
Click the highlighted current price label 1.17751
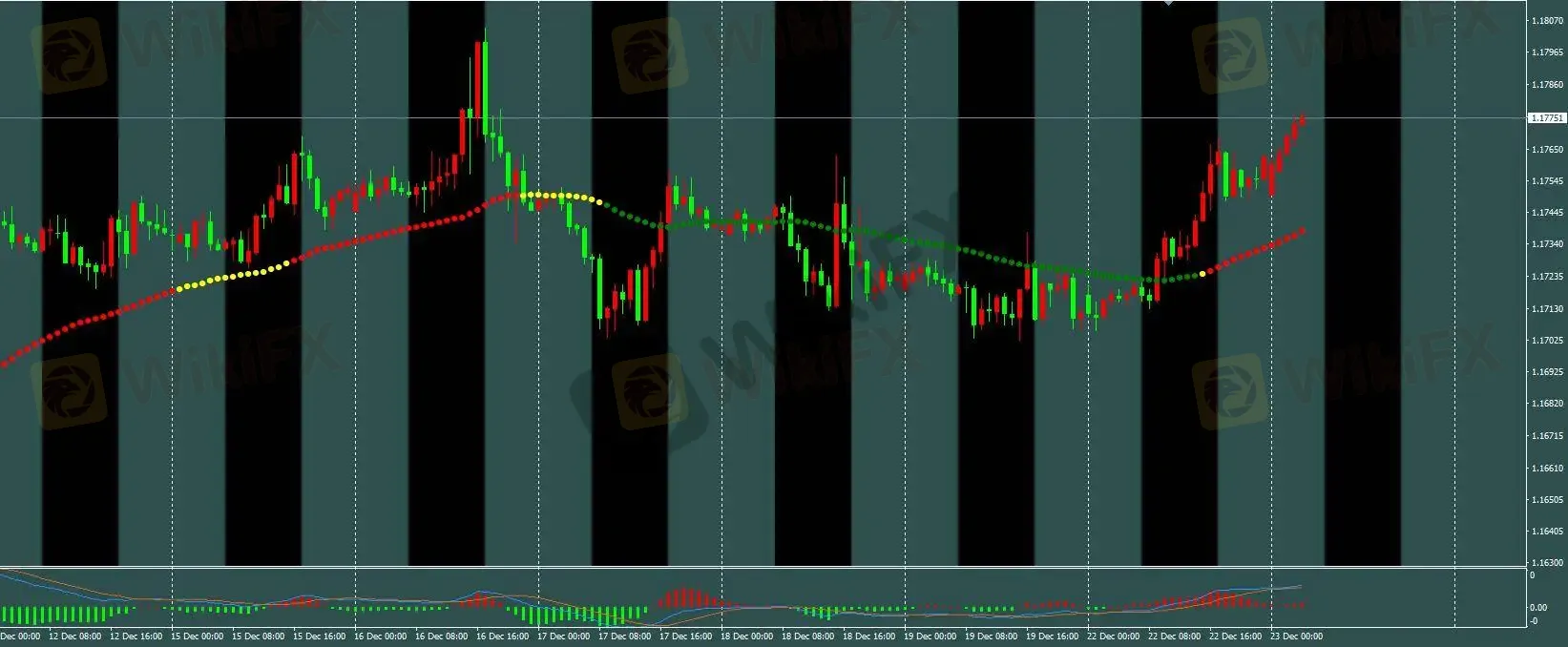[x=1546, y=118]
